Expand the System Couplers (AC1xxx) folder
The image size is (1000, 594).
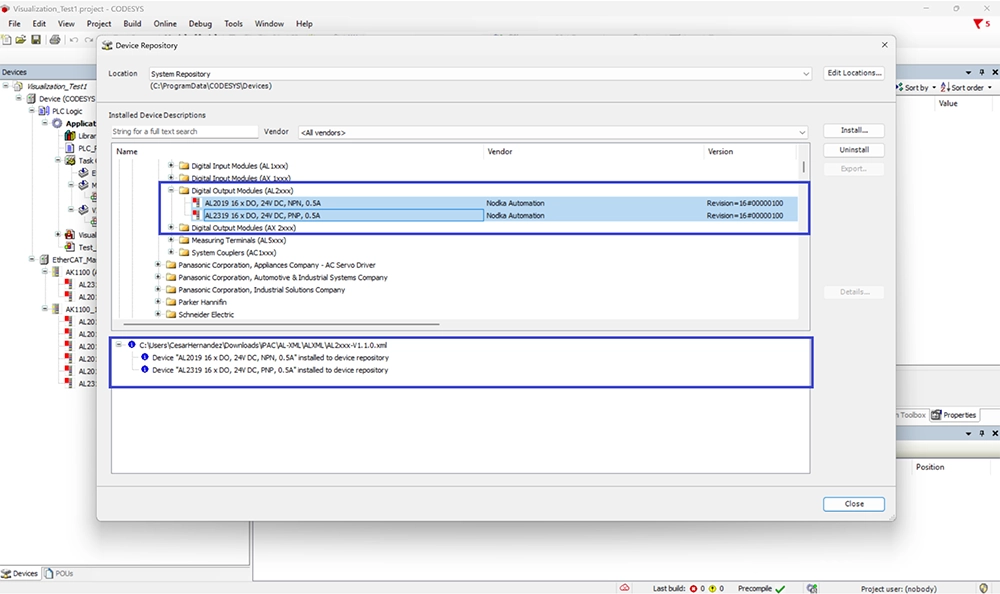(x=171, y=252)
